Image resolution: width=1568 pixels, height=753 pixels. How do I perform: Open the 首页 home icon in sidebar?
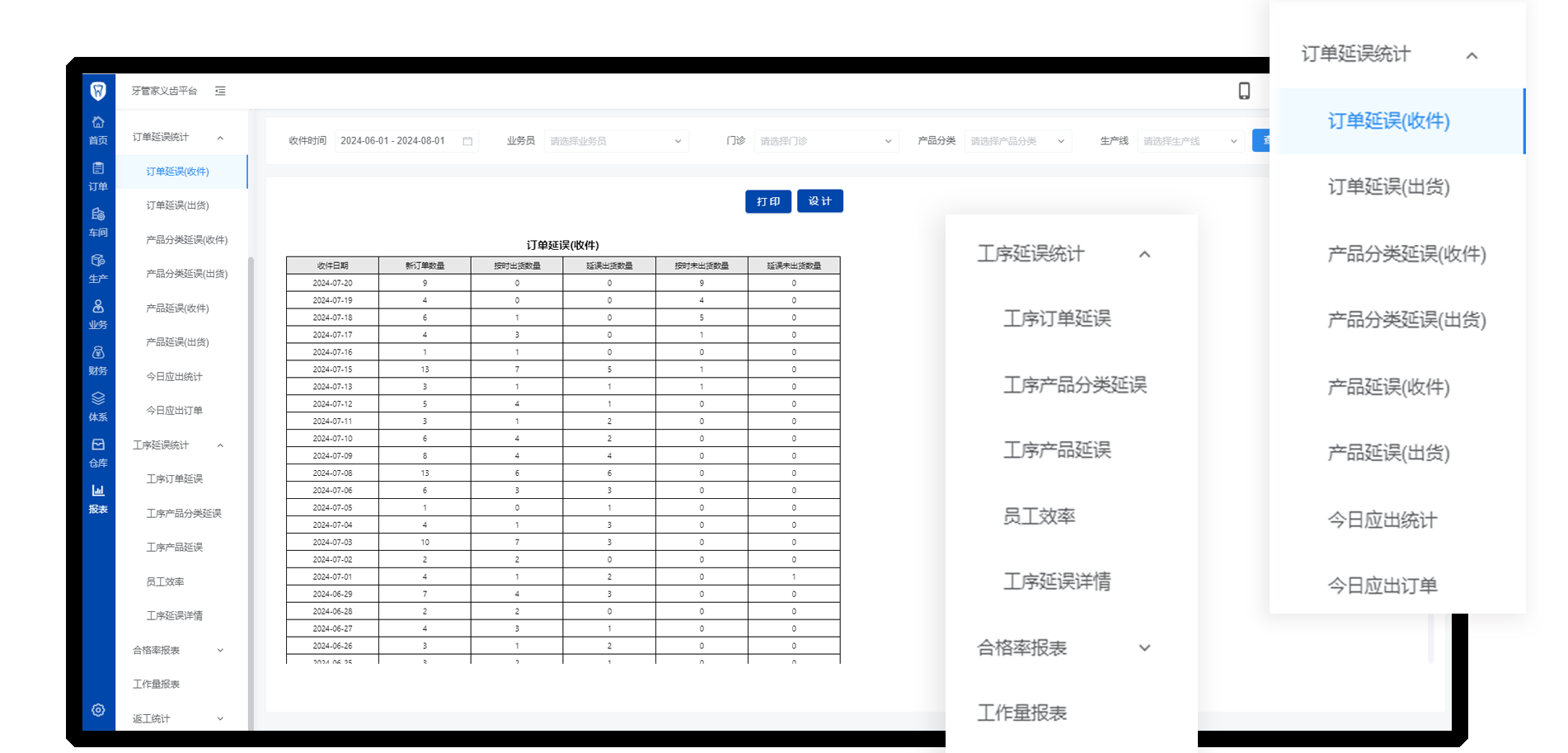pos(98,129)
